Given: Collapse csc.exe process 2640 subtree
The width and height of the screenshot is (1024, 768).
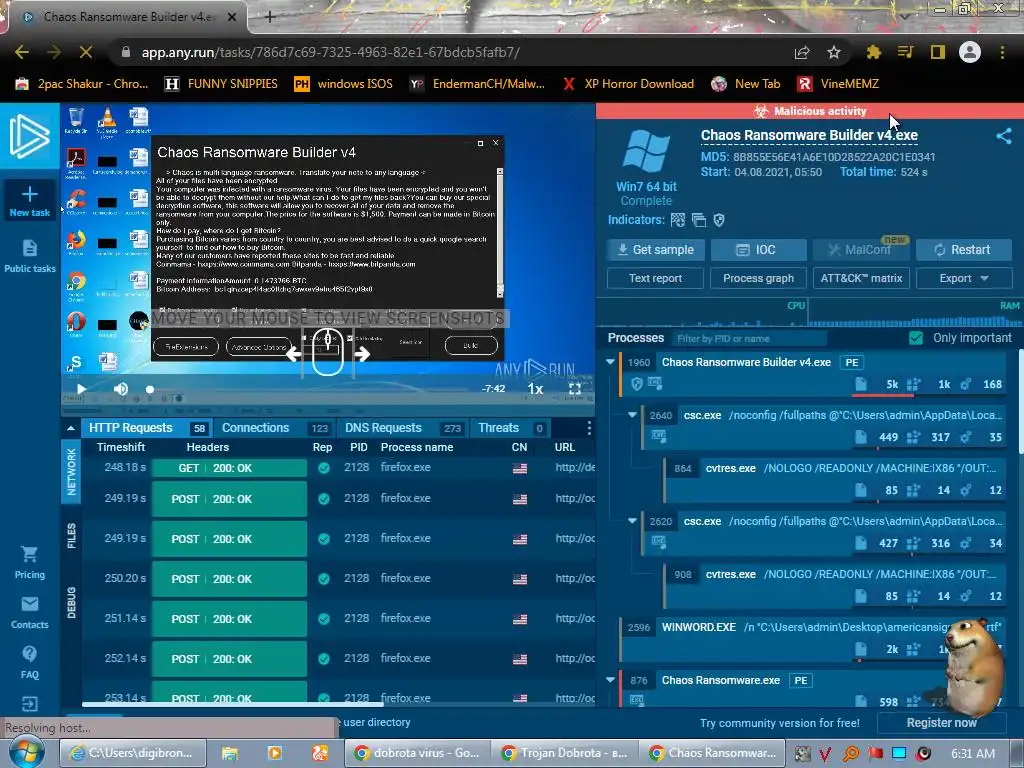Looking at the screenshot, I should tap(632, 415).
